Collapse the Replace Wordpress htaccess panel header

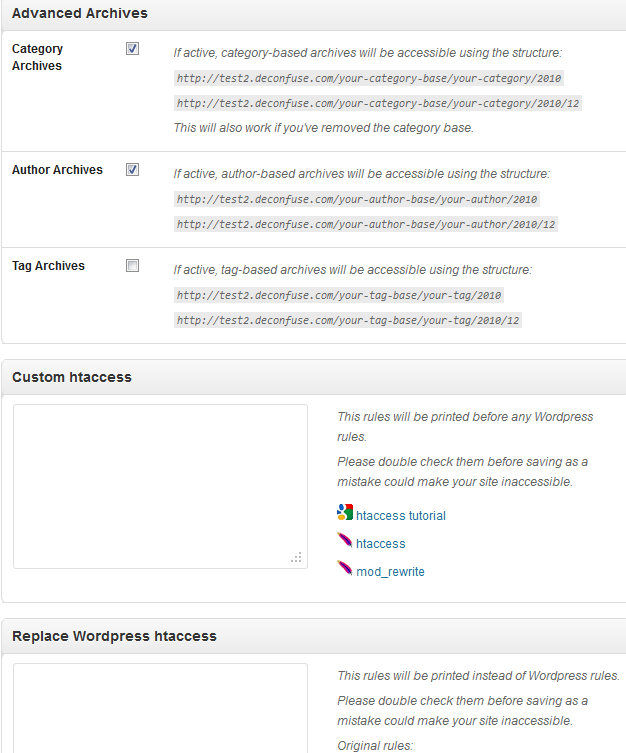click(x=314, y=636)
